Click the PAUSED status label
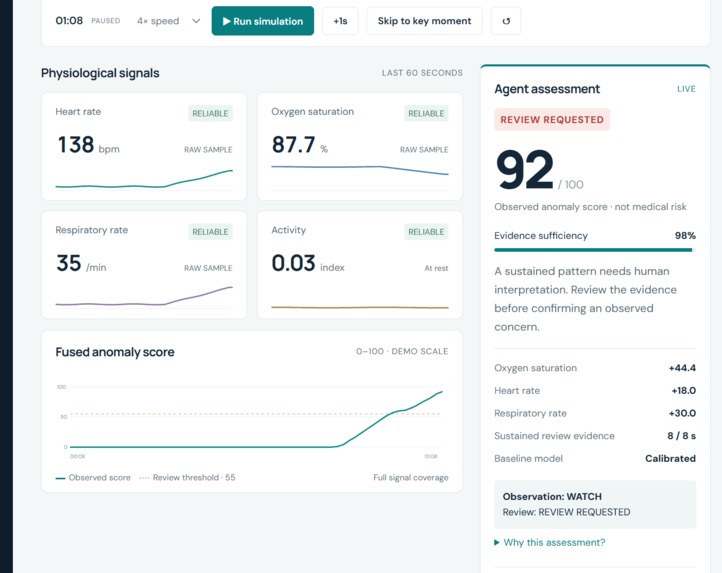722x573 pixels. pos(105,21)
